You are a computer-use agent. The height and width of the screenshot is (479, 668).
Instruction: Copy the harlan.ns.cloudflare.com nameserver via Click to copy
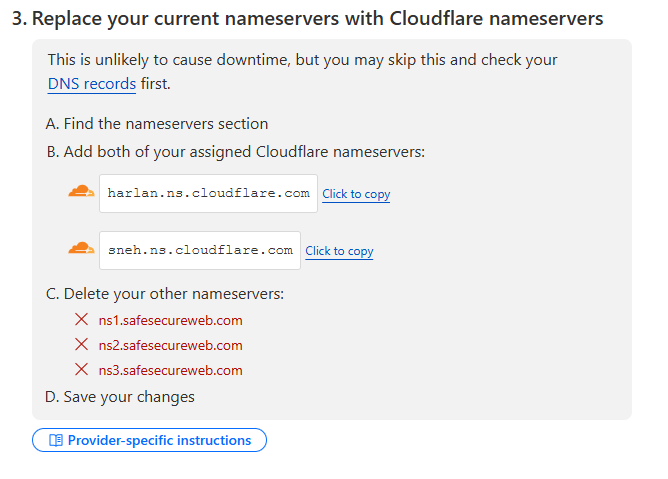356,194
